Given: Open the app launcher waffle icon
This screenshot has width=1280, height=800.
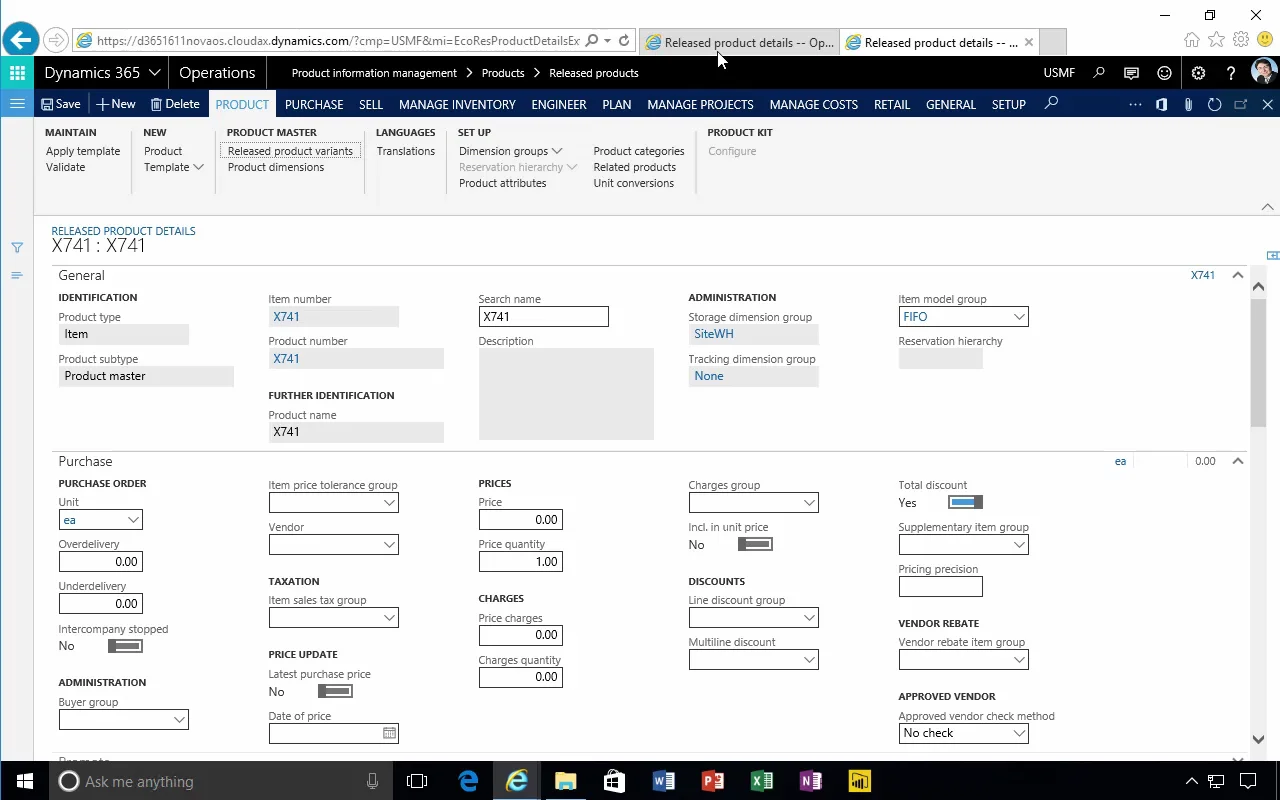Looking at the screenshot, I should pyautogui.click(x=17, y=73).
